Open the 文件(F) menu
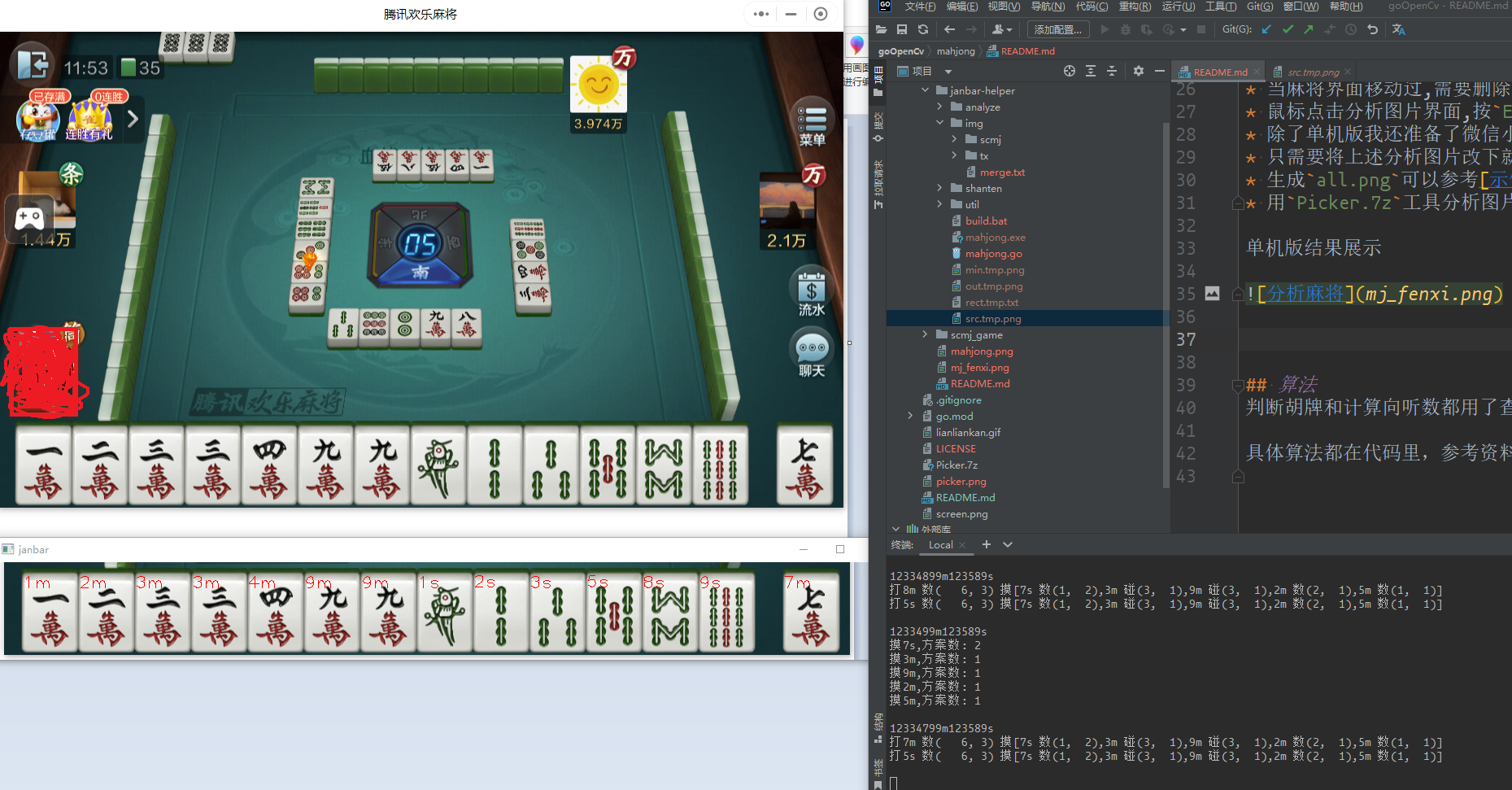The image size is (1512, 790). click(920, 7)
